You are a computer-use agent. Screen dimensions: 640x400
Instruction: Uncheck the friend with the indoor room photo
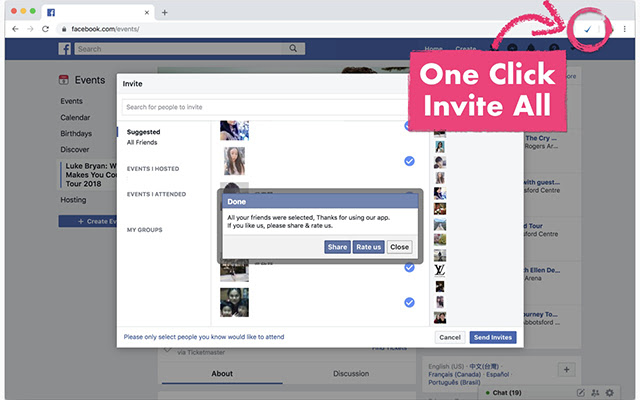[x=409, y=267]
